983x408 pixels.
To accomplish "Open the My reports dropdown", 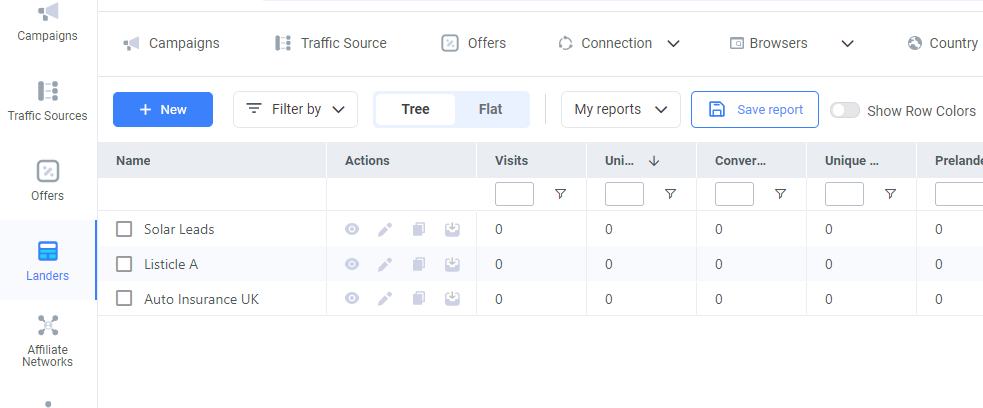I will [x=621, y=110].
